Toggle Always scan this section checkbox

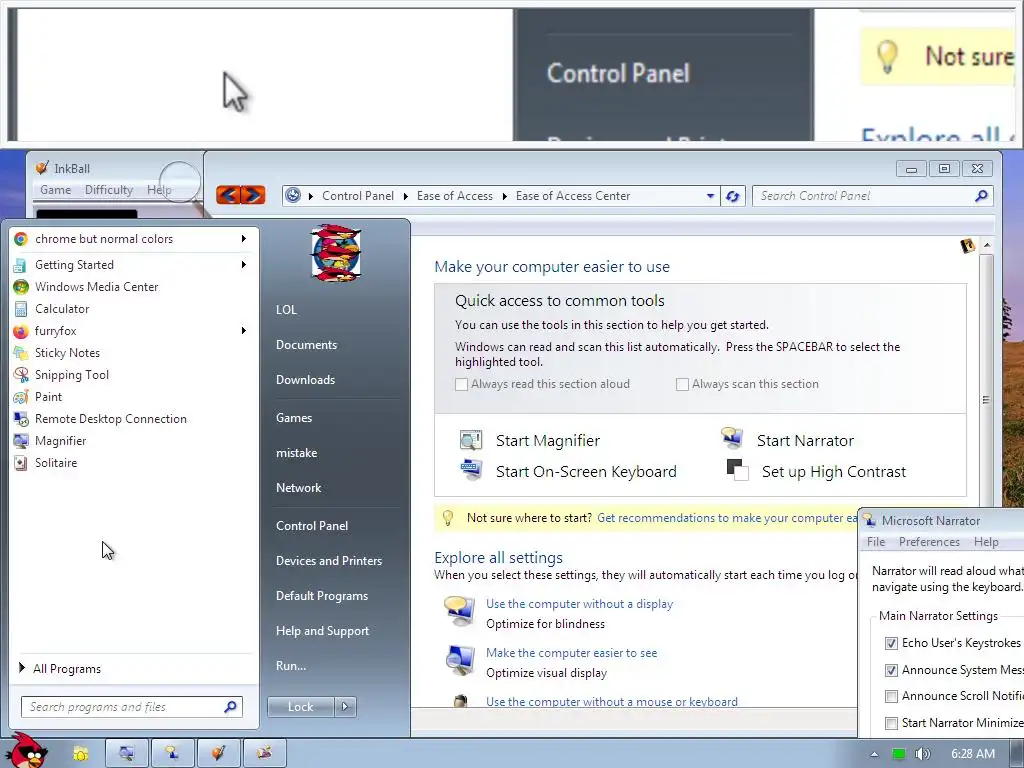point(682,385)
